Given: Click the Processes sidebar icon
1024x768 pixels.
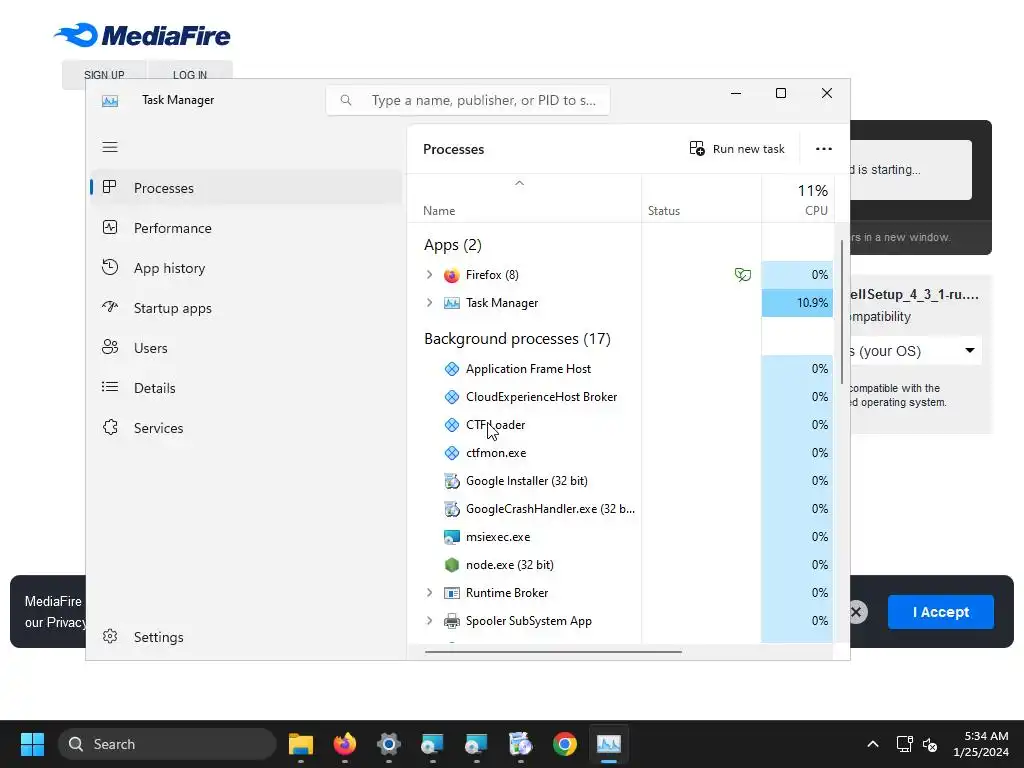Looking at the screenshot, I should coord(110,187).
